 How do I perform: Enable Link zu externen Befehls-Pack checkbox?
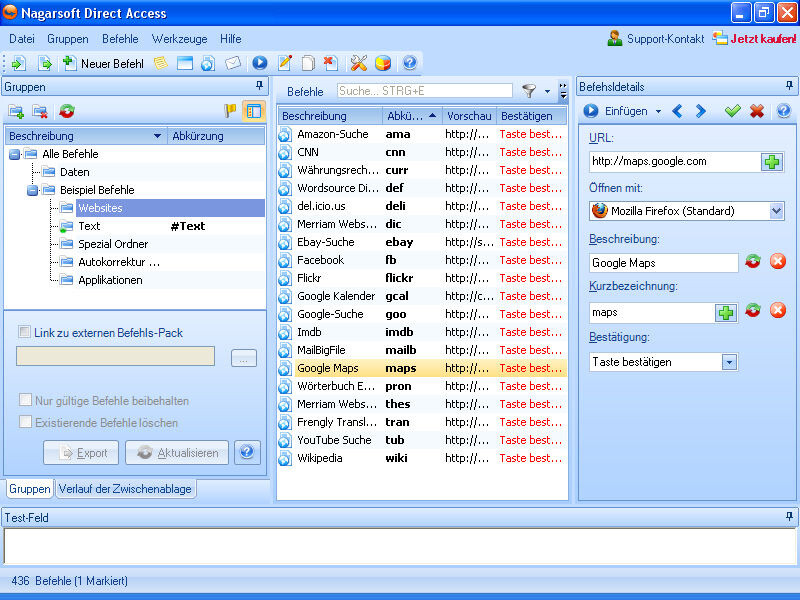[x=24, y=332]
